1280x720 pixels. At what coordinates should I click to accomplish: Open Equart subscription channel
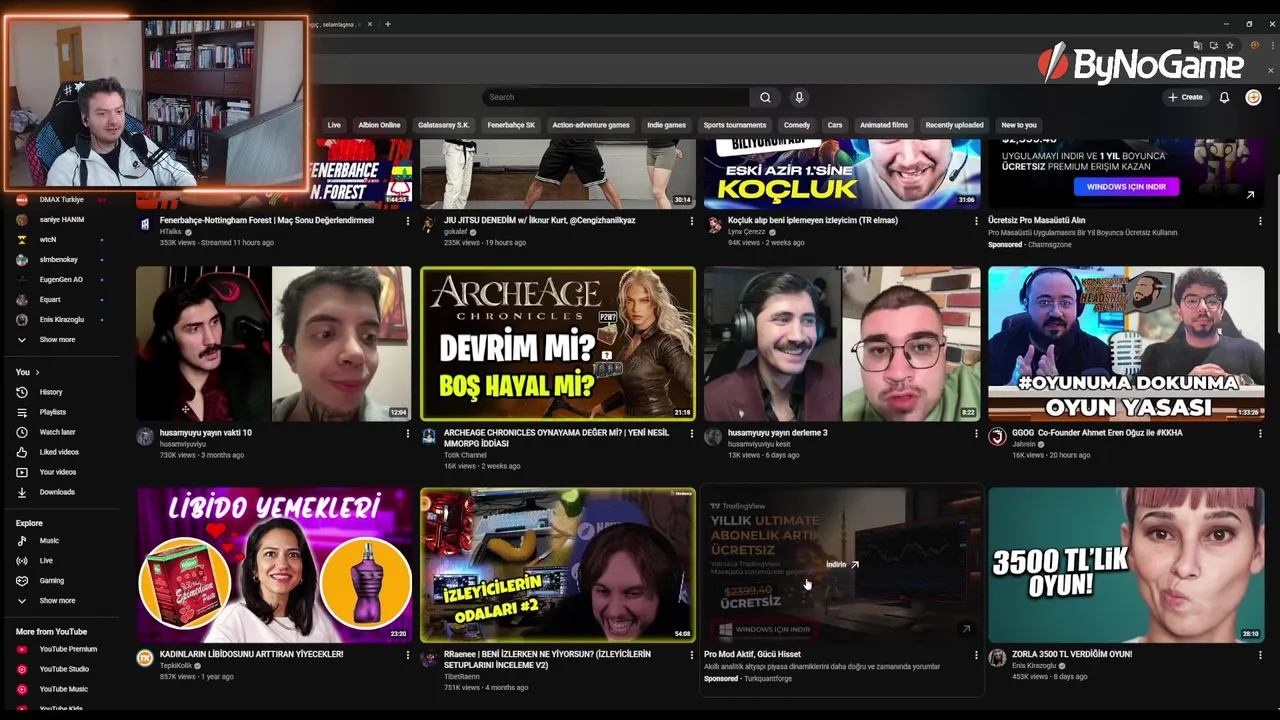pyautogui.click(x=50, y=300)
